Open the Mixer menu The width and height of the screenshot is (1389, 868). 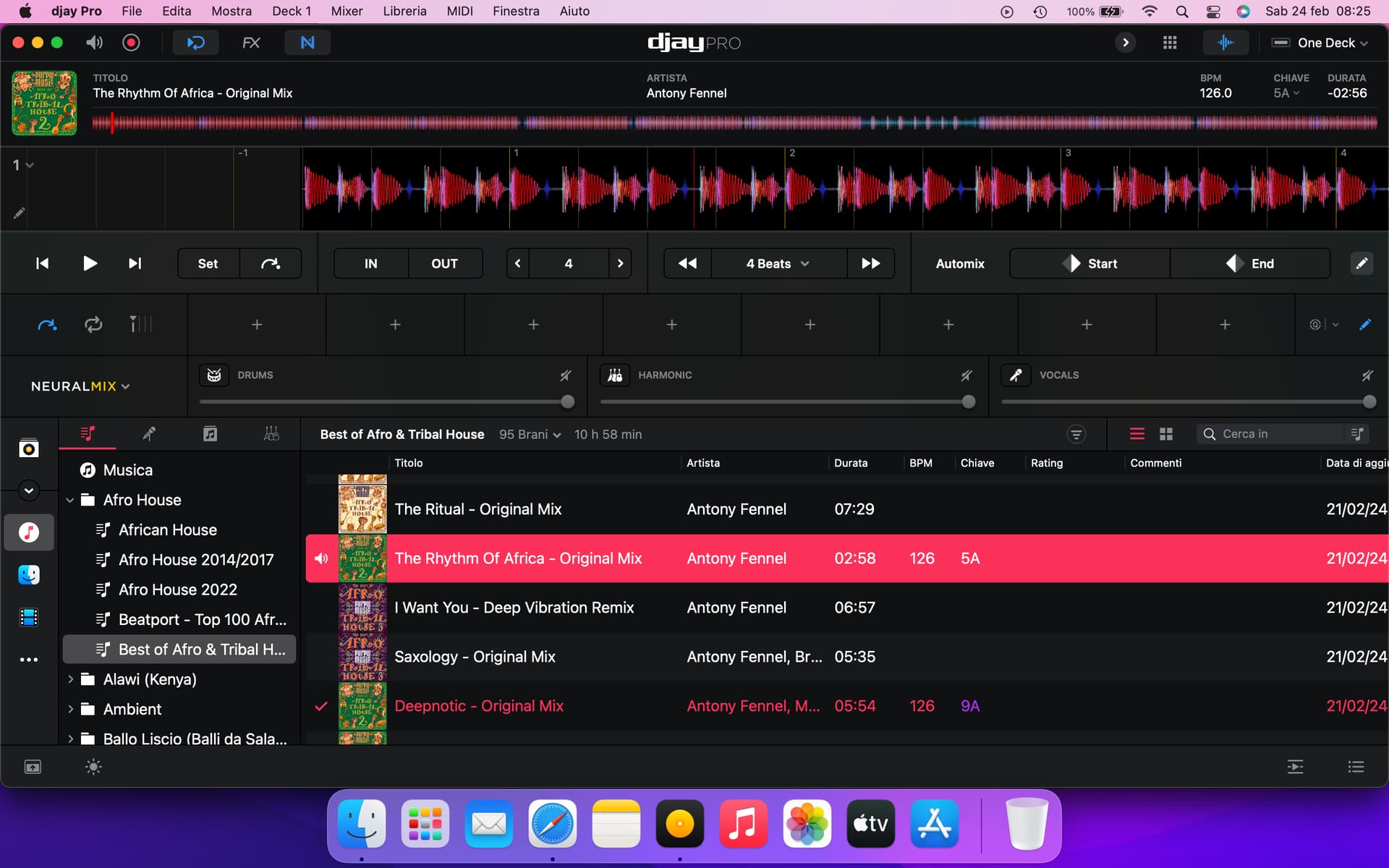[347, 11]
